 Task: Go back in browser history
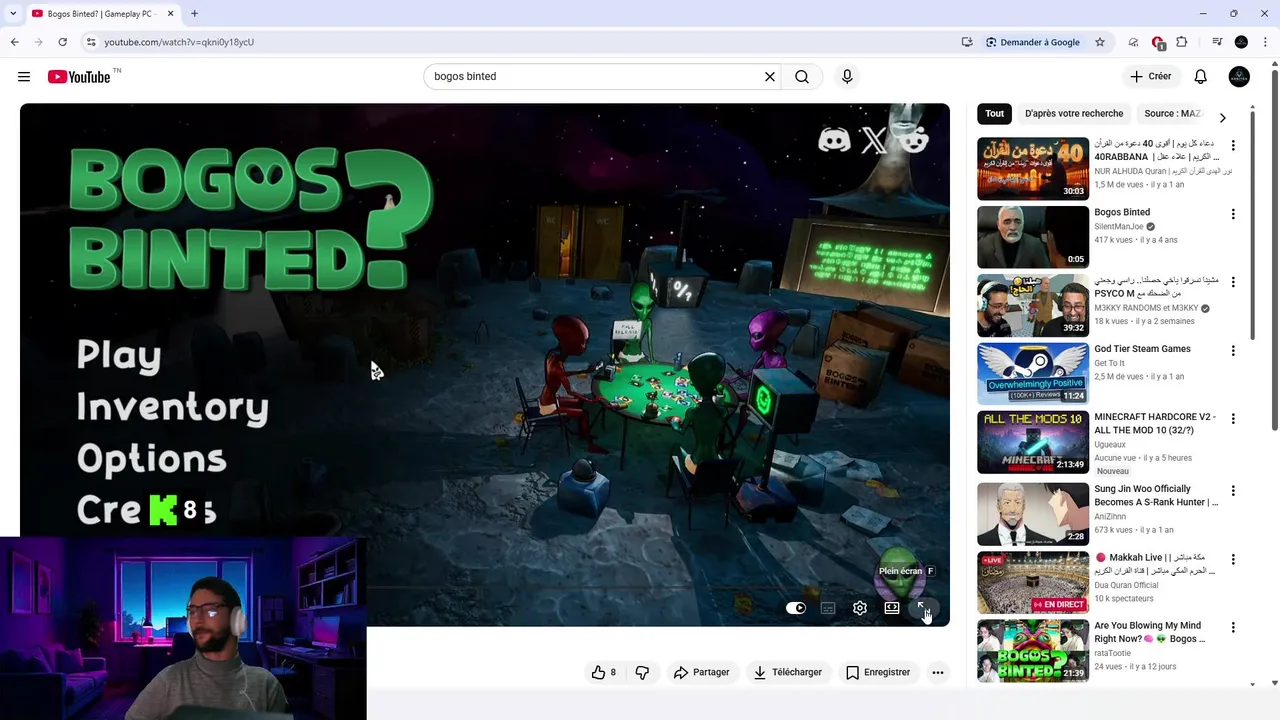coord(14,42)
